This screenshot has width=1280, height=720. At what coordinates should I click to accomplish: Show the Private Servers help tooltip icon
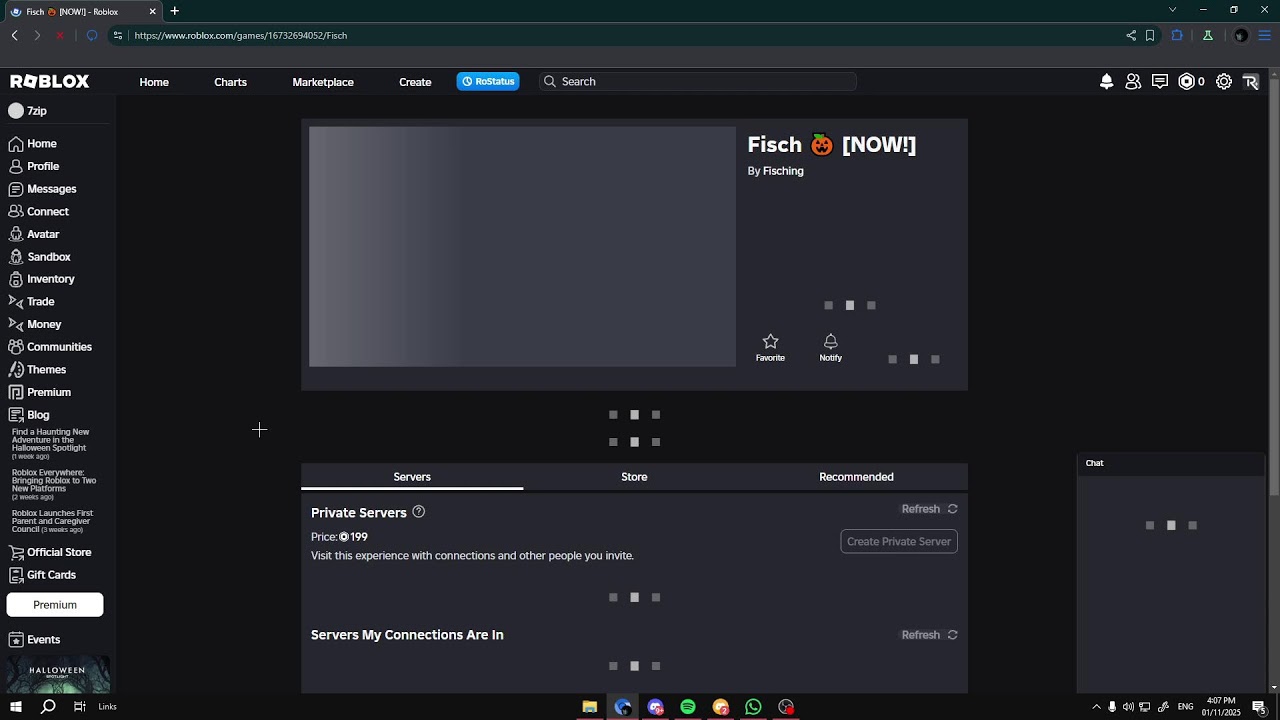tap(418, 512)
